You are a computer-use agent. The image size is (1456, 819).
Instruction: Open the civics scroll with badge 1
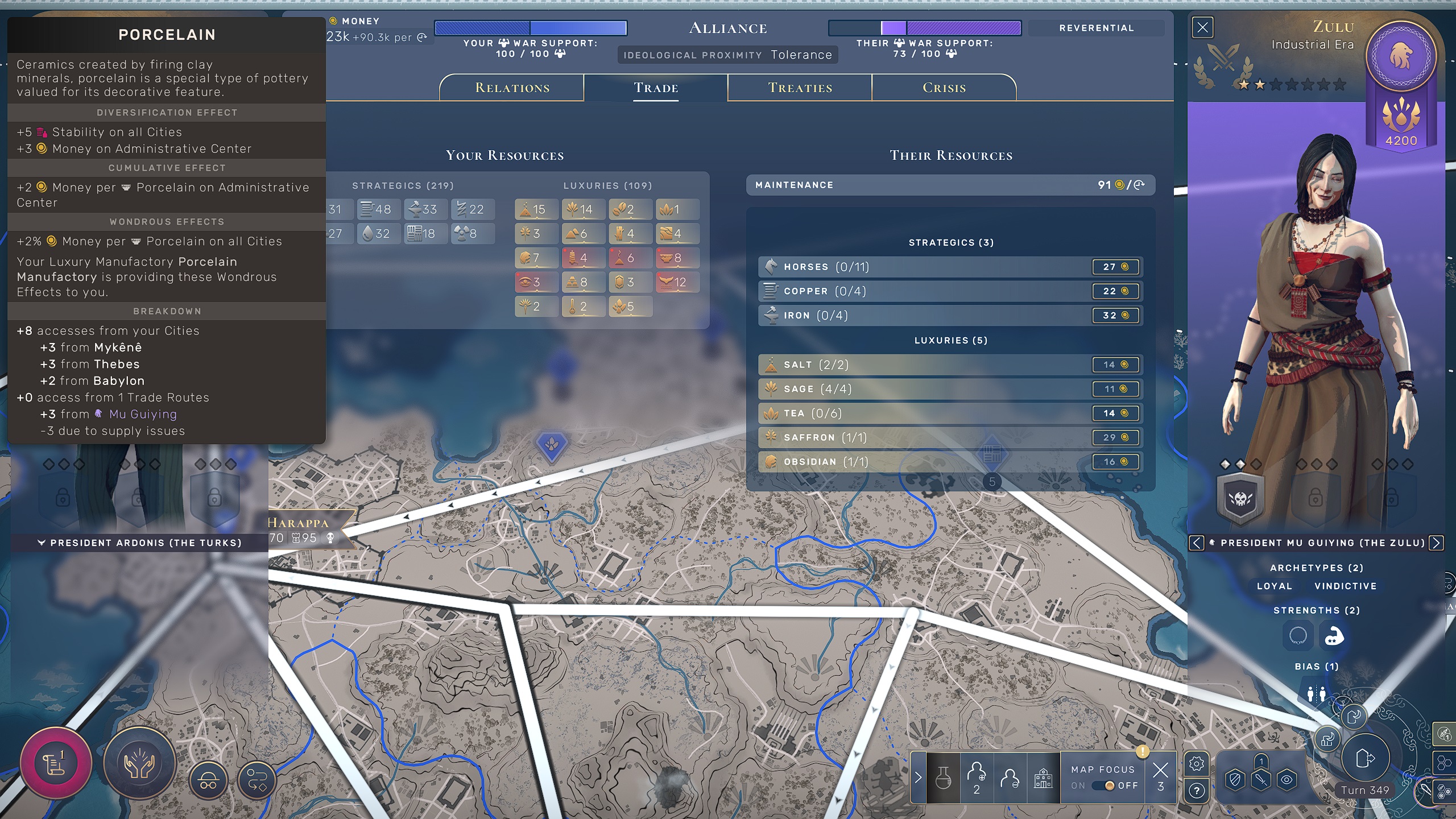coord(56,763)
